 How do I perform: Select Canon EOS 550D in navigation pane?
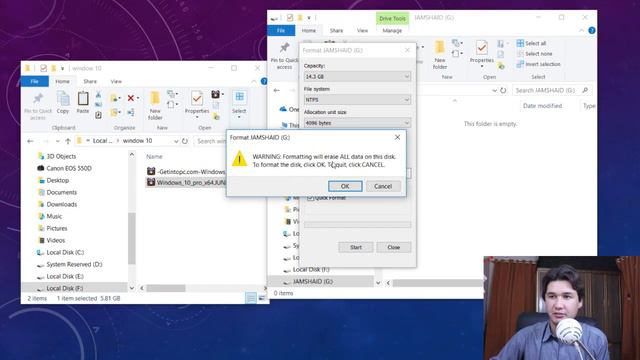pyautogui.click(x=64, y=168)
